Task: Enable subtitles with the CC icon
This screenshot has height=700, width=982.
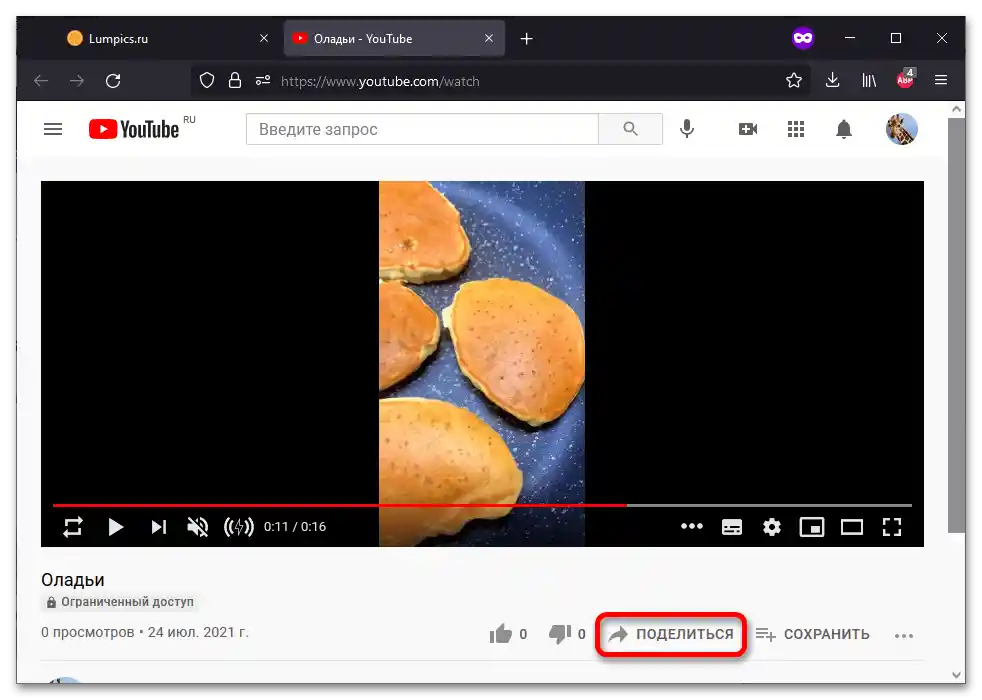Action: [x=731, y=527]
